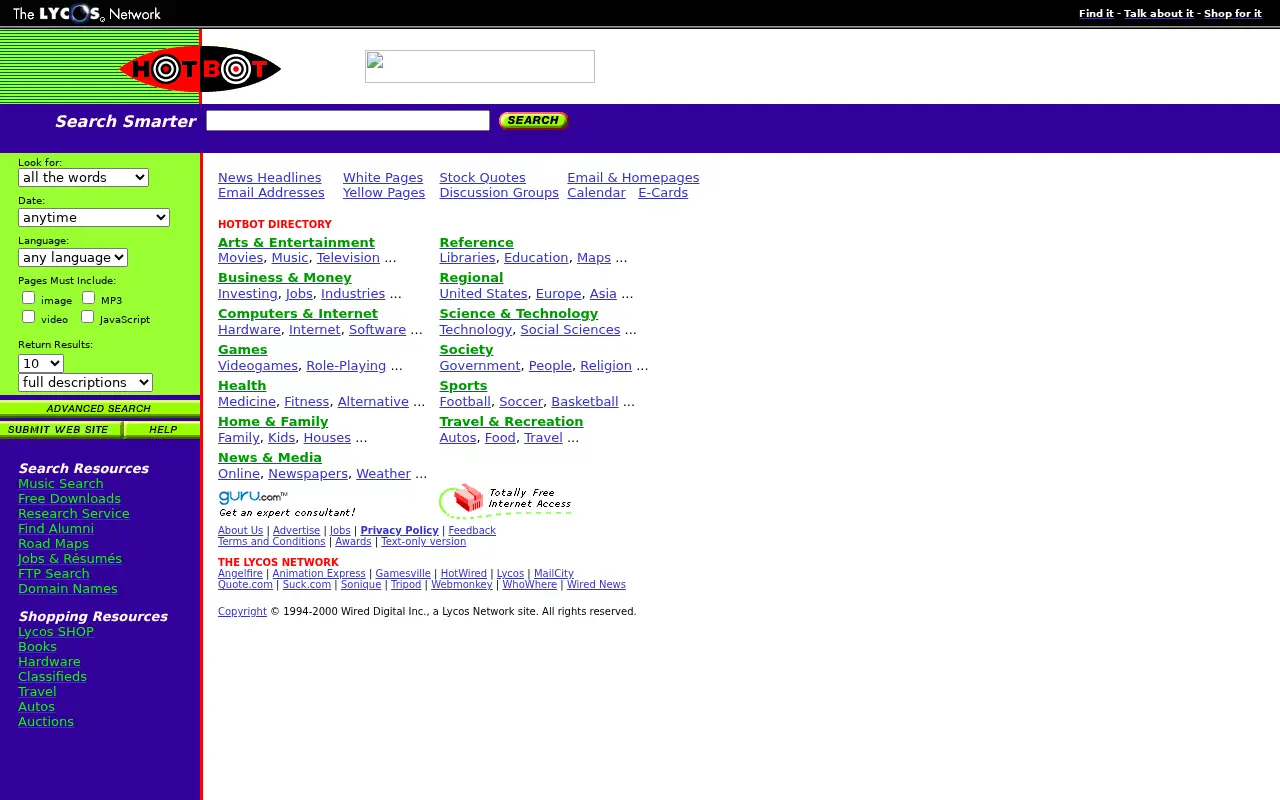
Task: Expand the Date 'anytime' dropdown
Action: (x=94, y=217)
